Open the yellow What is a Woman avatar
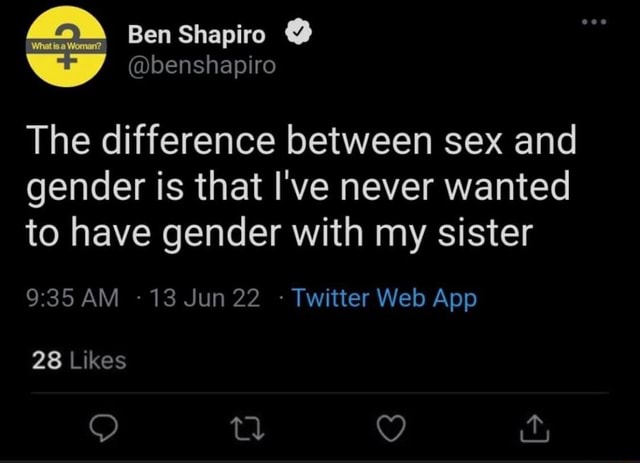 pyautogui.click(x=66, y=47)
